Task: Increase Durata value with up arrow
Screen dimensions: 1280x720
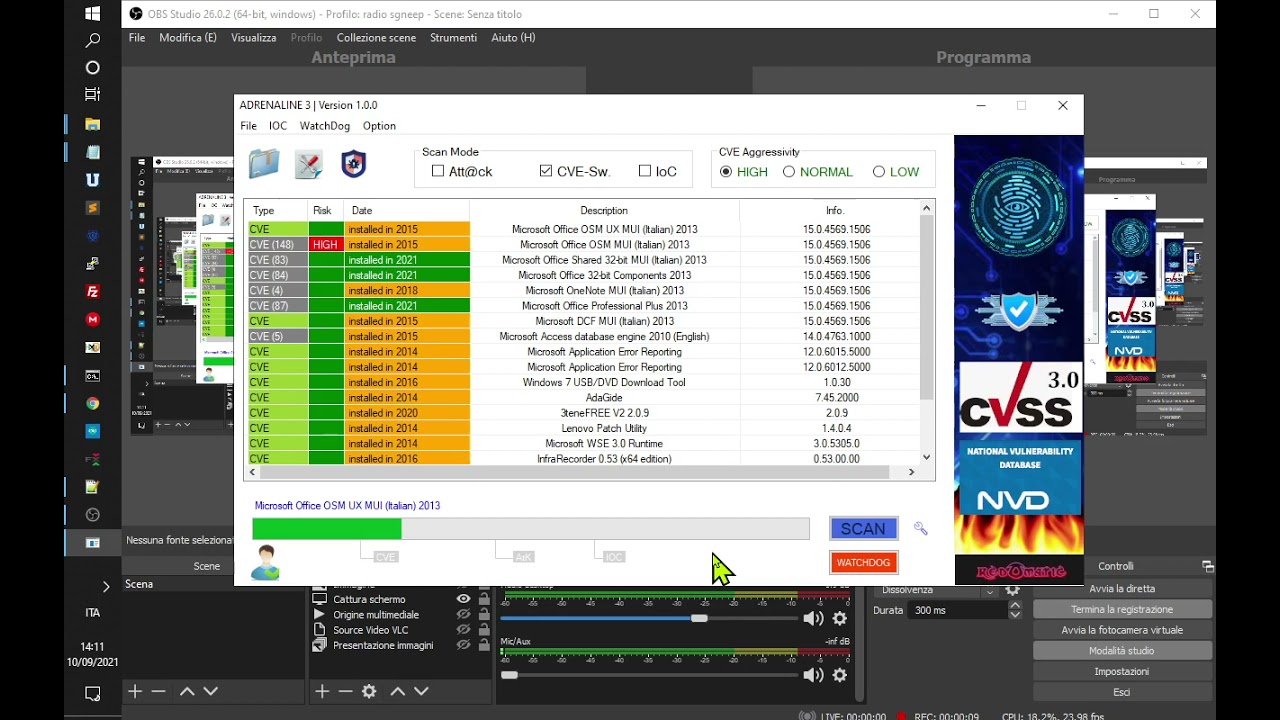Action: [1015, 606]
